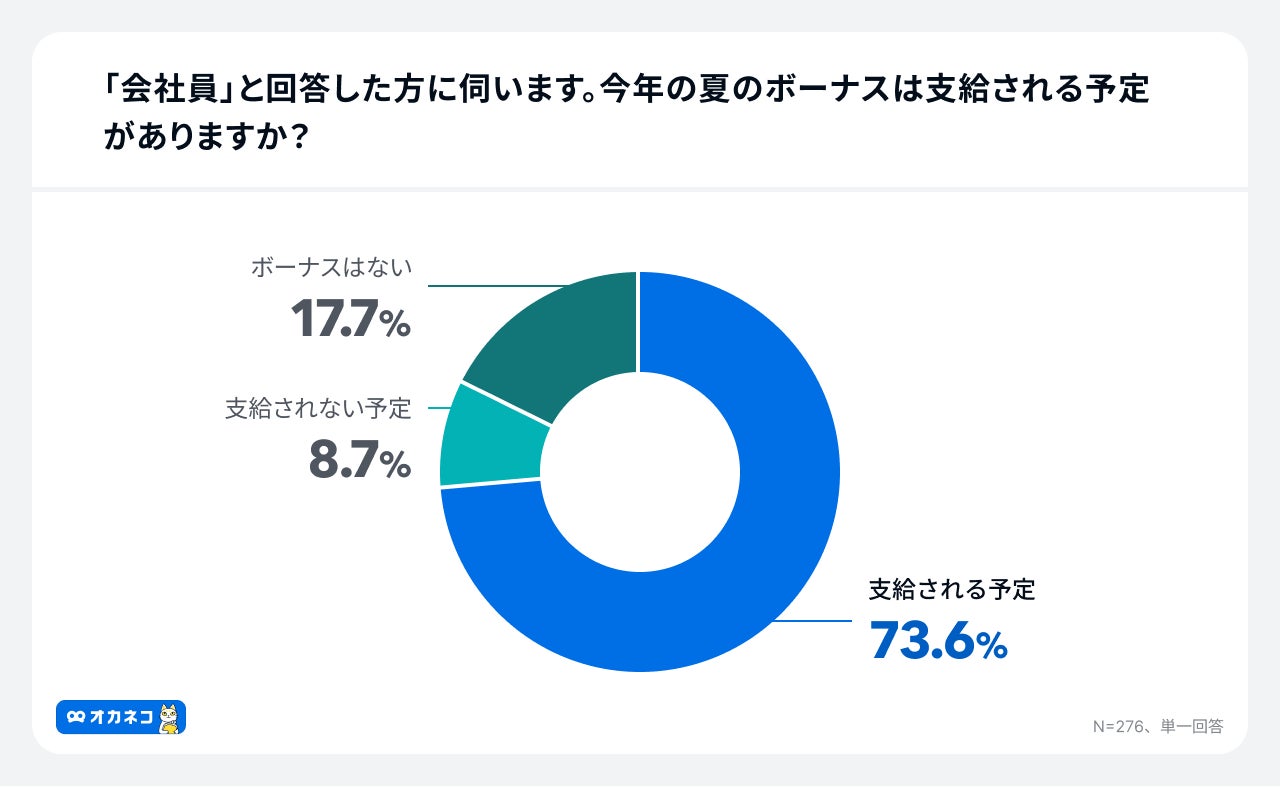Viewport: 1280px width, 787px height.
Task: Click the がありますか？ line of the title
Action: click(205, 137)
